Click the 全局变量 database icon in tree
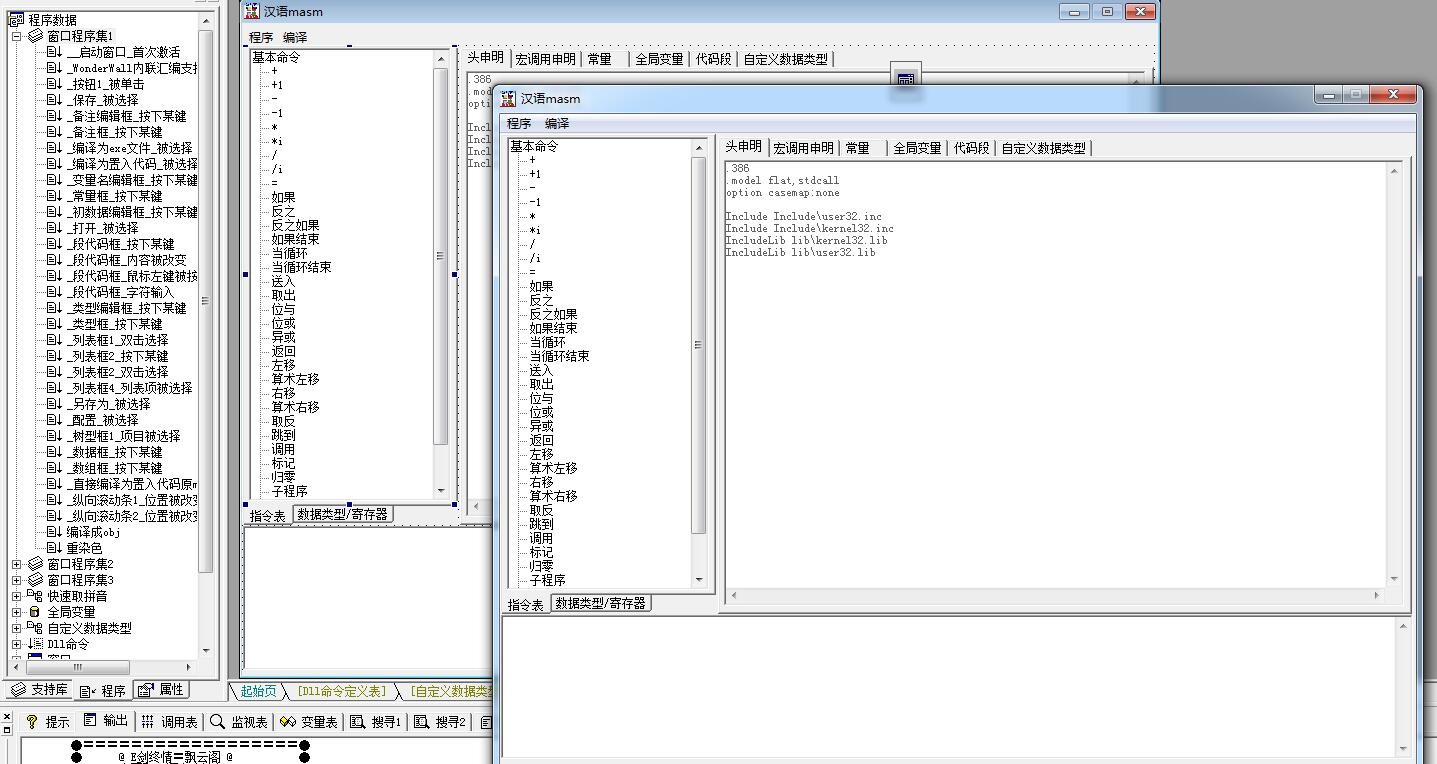This screenshot has height=764, width=1437. (x=35, y=612)
